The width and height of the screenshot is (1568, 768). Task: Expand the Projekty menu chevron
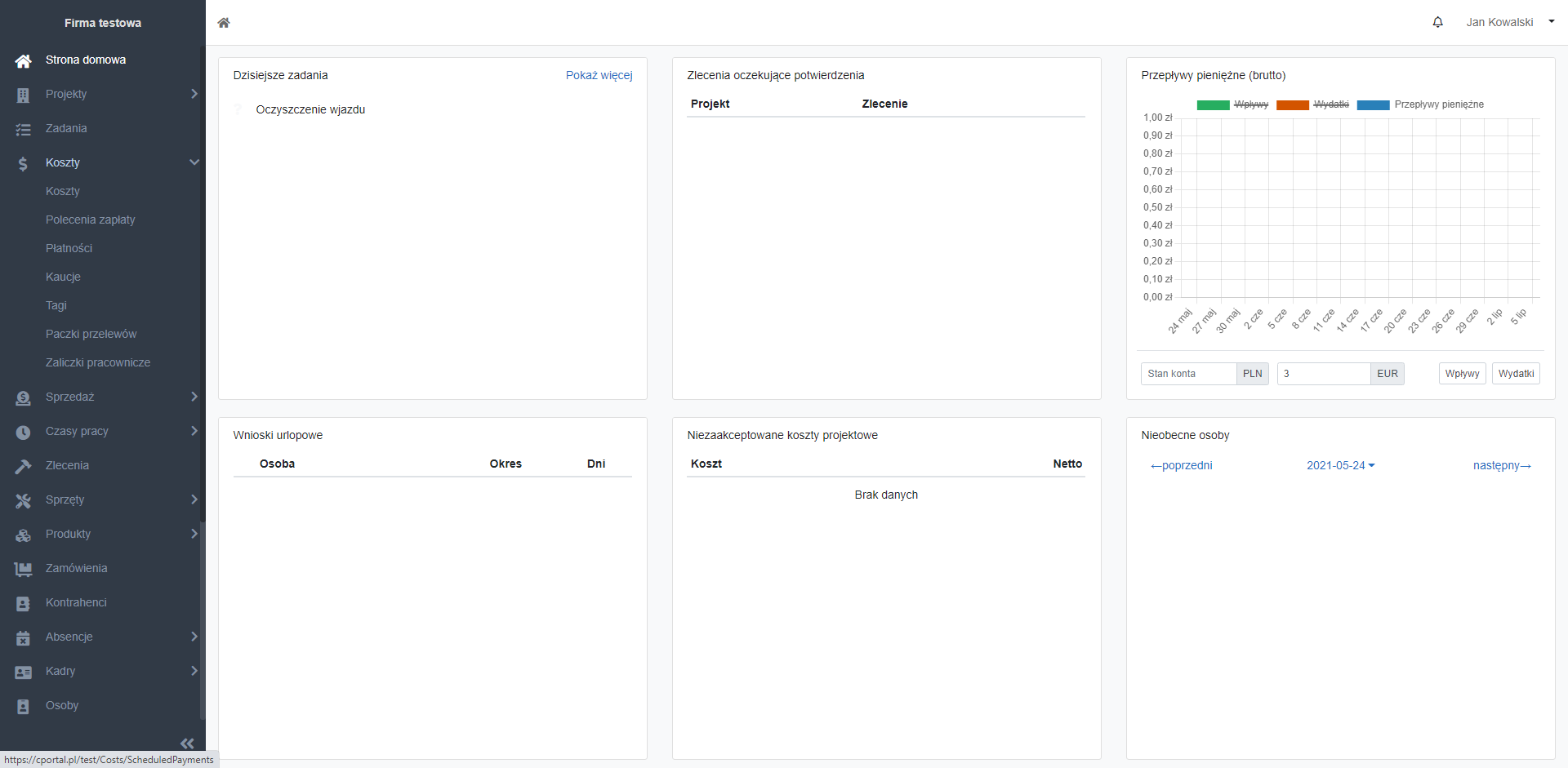click(194, 94)
